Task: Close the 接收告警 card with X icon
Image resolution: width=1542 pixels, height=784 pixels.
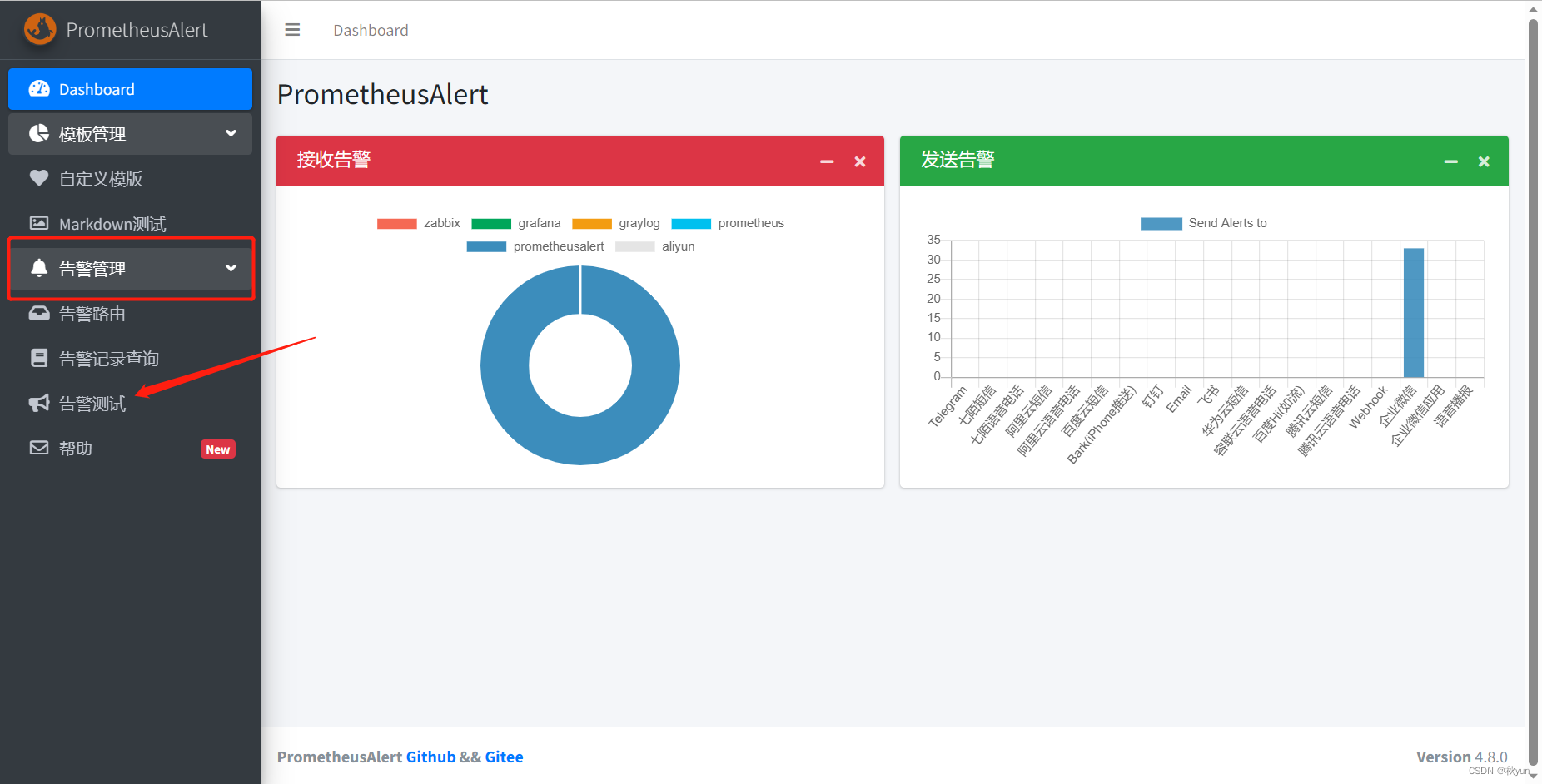Action: 860,161
